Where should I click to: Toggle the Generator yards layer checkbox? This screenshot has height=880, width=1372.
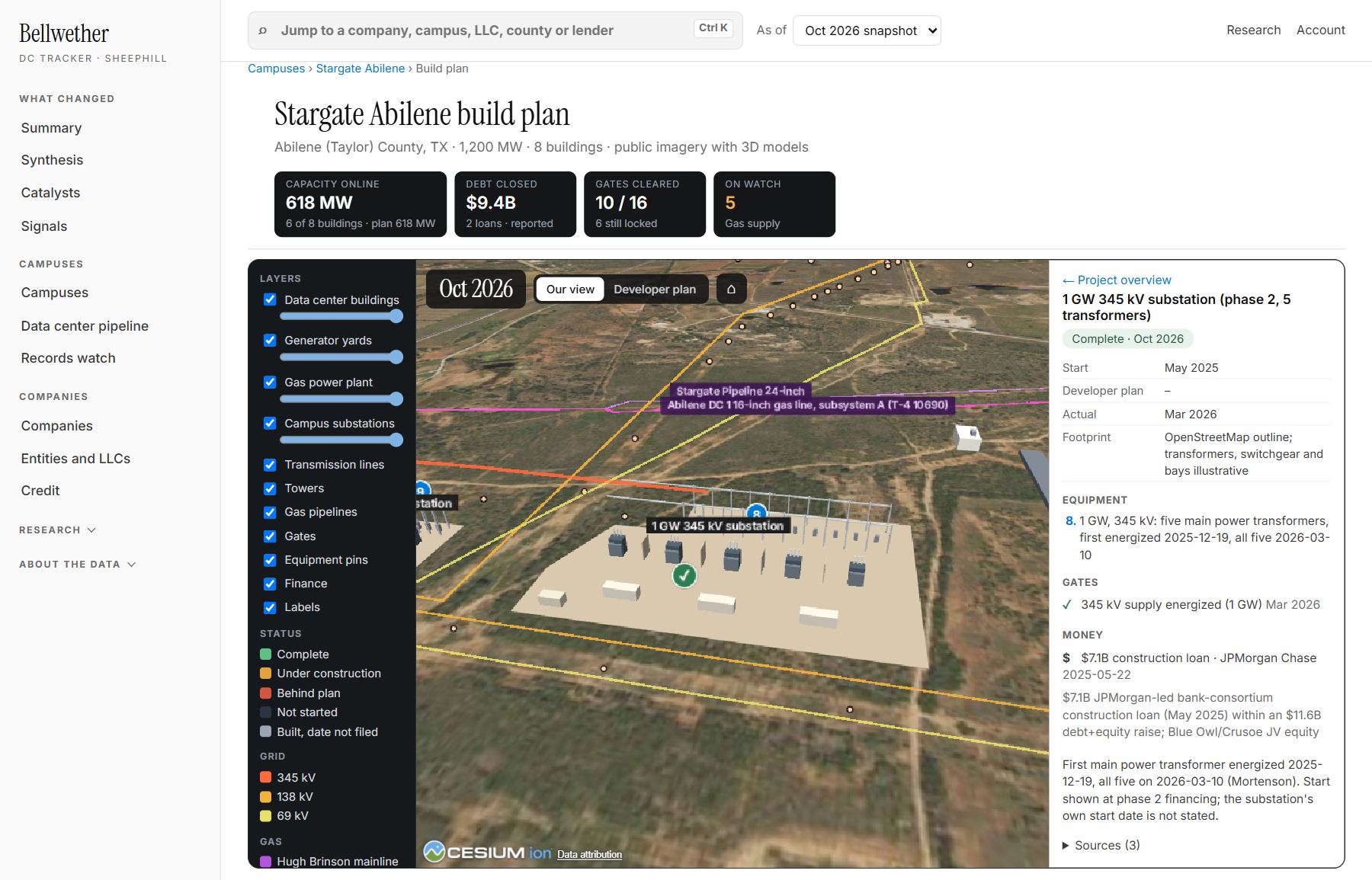pyautogui.click(x=270, y=340)
